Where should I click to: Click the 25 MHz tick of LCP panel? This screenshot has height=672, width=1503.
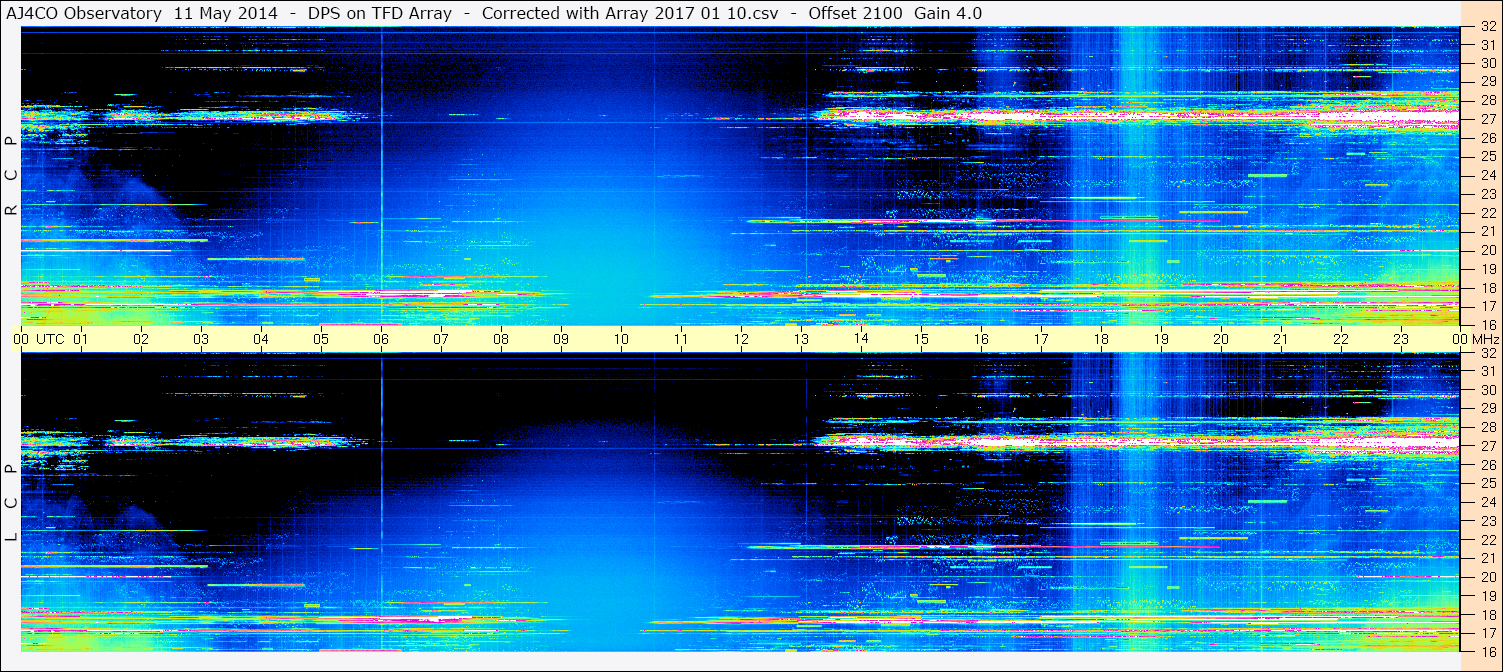point(1487,483)
